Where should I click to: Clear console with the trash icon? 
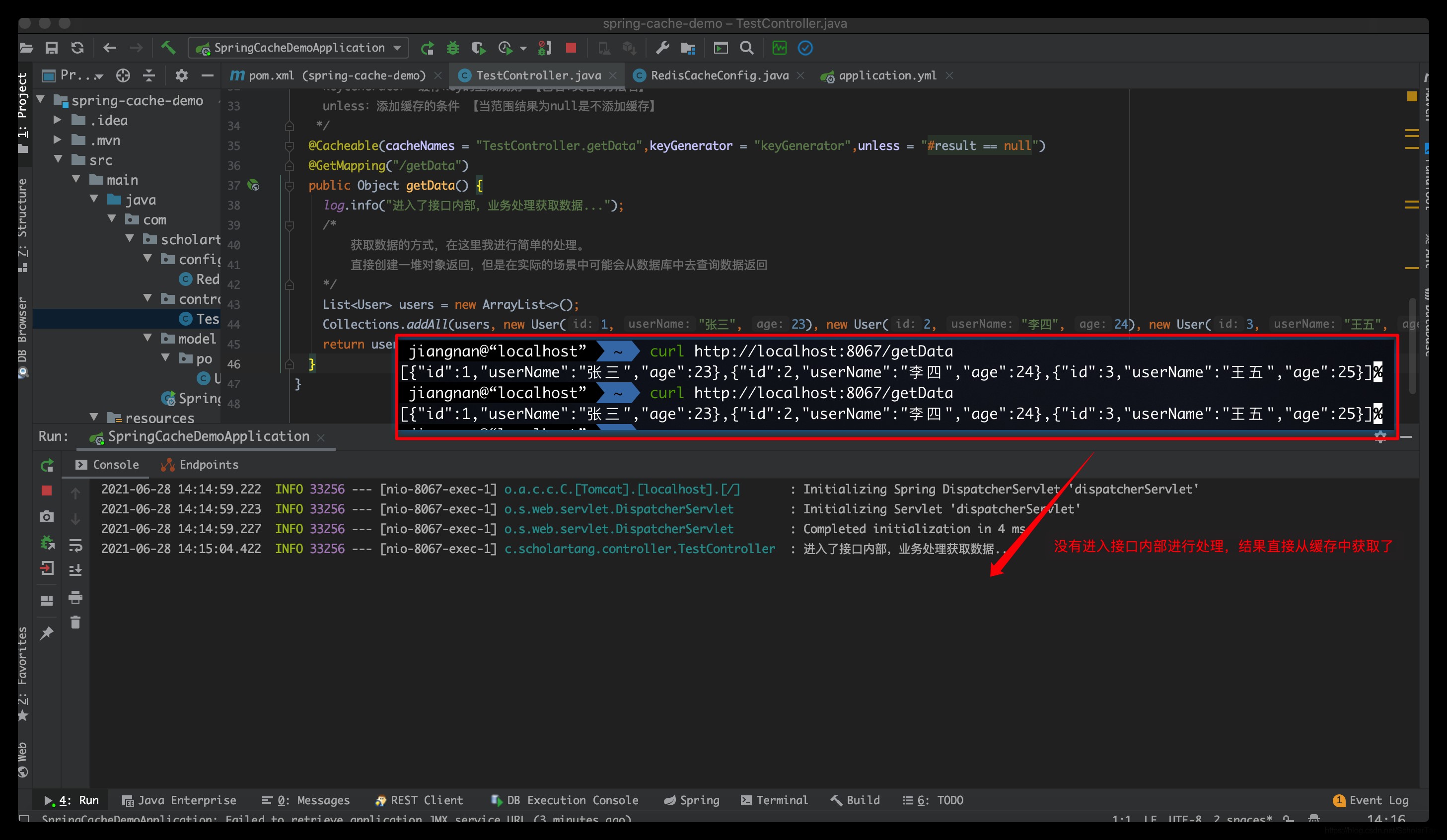coord(75,623)
